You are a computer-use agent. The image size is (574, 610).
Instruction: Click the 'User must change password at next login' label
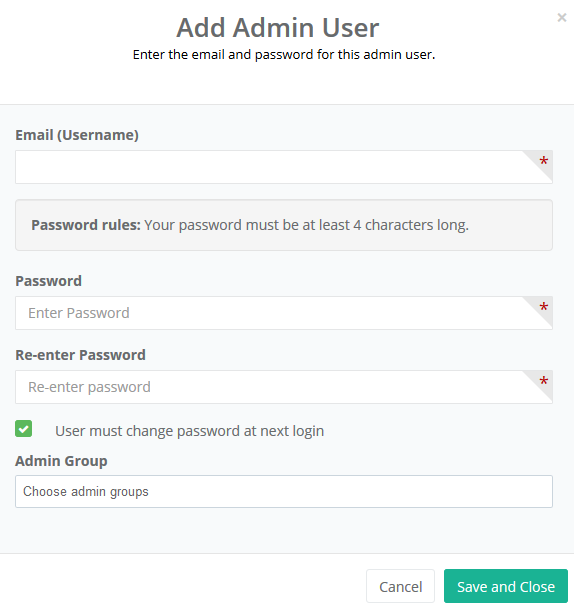point(190,431)
